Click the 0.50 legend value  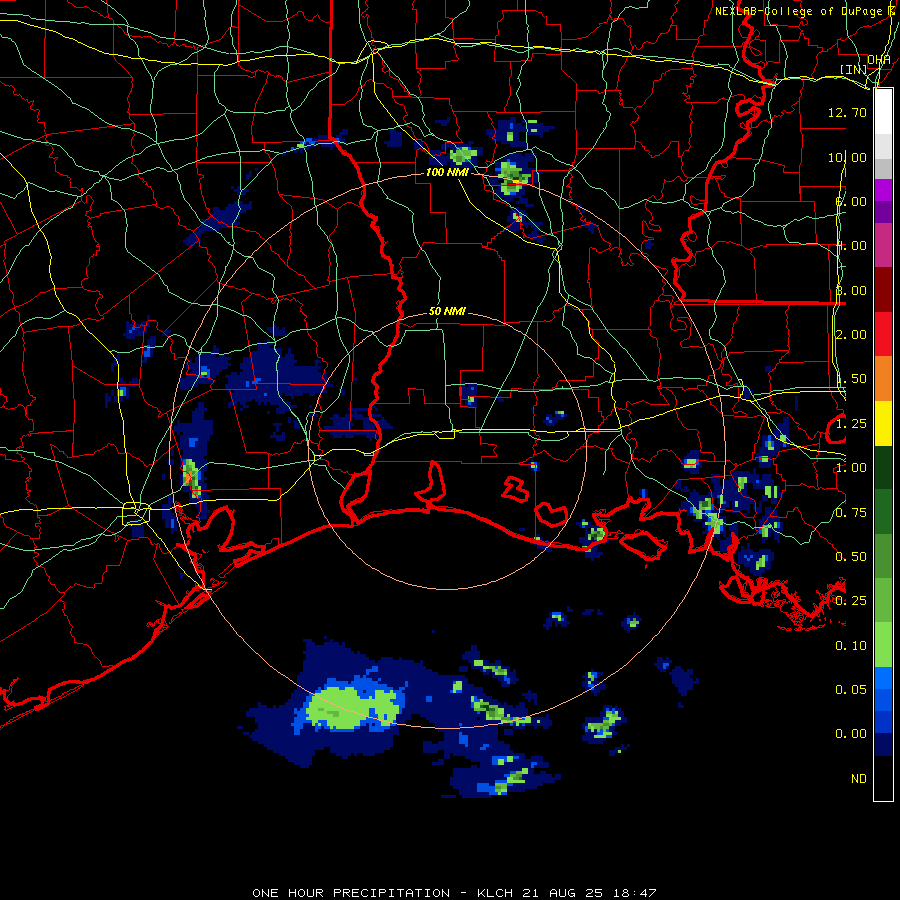[850, 557]
